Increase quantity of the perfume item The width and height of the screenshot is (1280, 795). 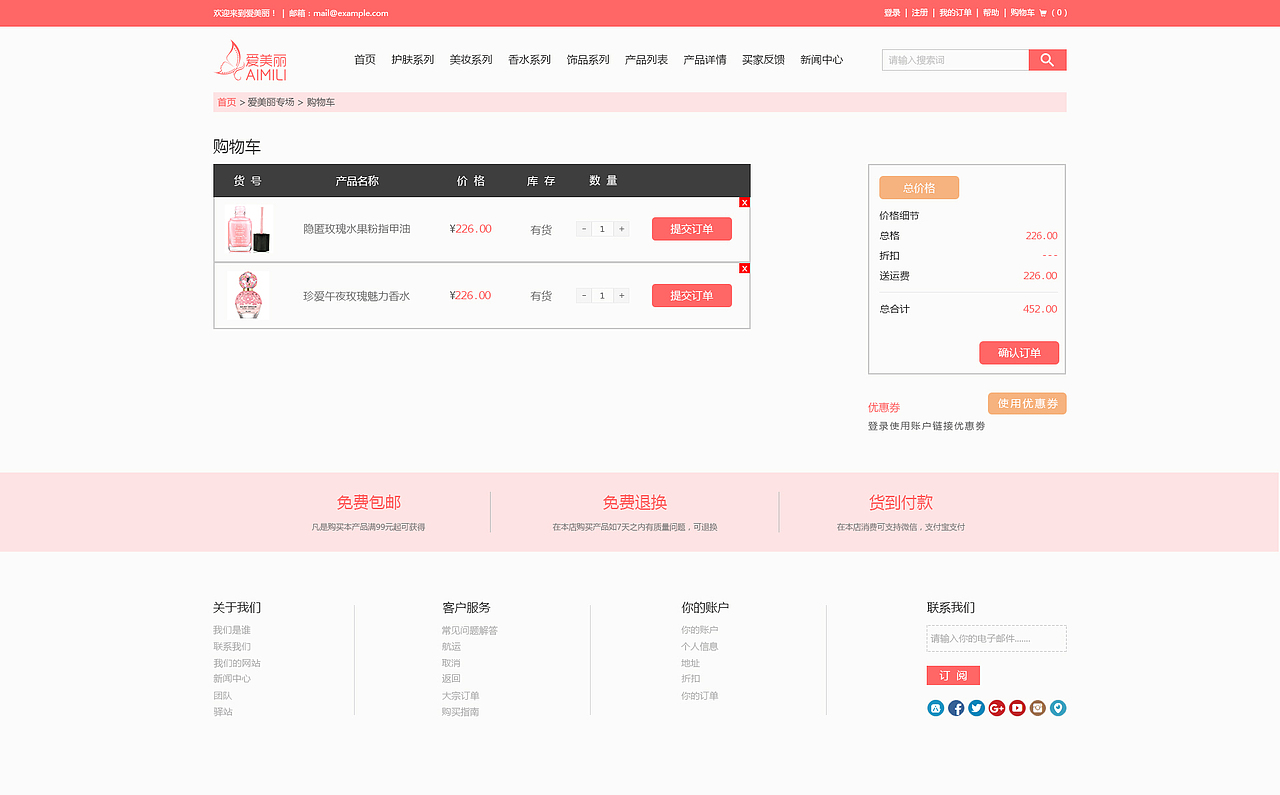point(621,295)
